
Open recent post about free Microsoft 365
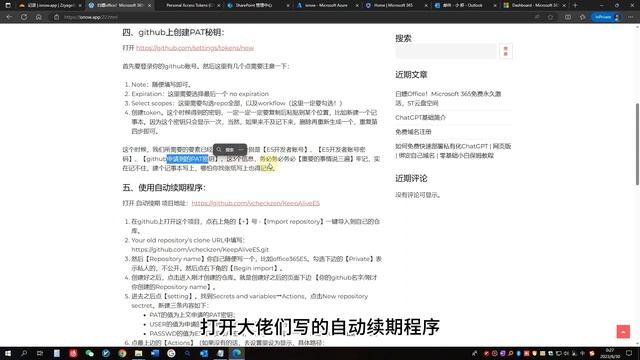(x=448, y=98)
